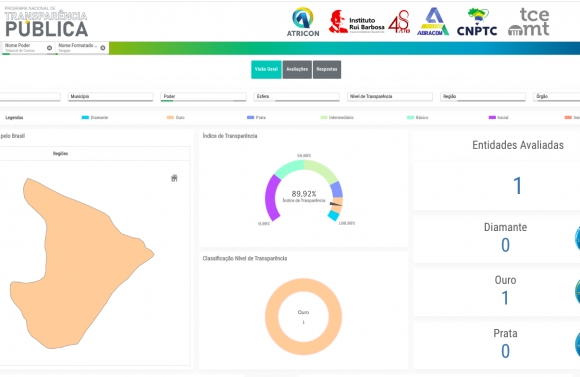The width and height of the screenshot is (580, 377).
Task: Open the Município filter dropdown
Action: pos(110,97)
